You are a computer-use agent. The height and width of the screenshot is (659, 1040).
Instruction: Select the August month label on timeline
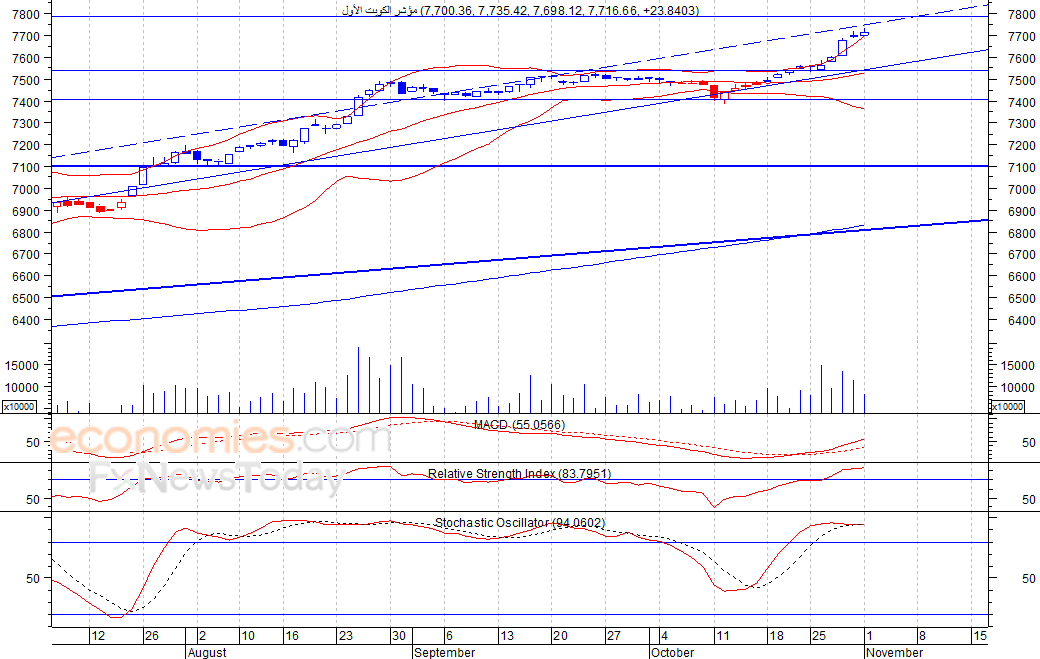[207, 652]
